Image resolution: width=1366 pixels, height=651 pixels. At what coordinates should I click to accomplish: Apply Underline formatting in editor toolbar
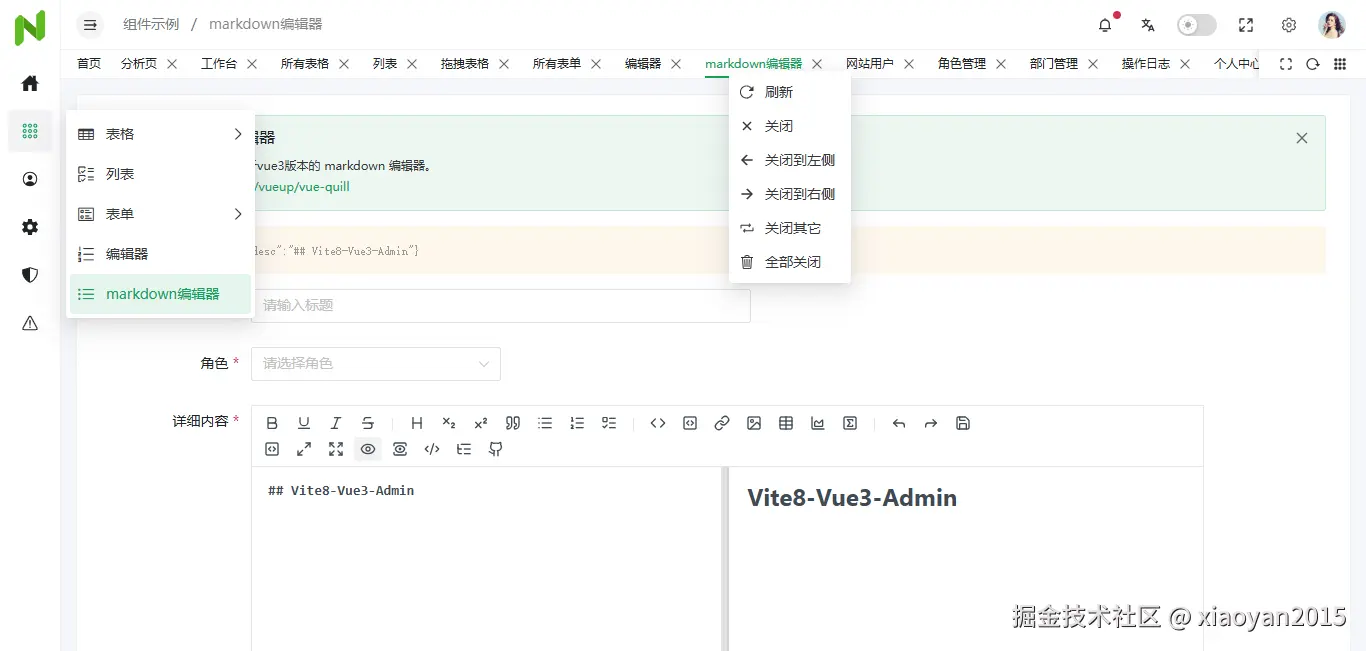coord(304,423)
